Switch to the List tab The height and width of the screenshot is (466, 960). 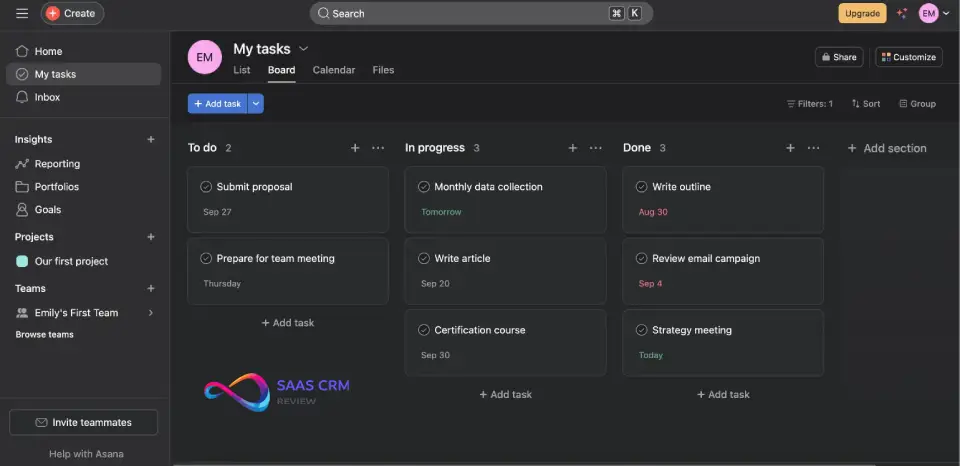tap(242, 70)
